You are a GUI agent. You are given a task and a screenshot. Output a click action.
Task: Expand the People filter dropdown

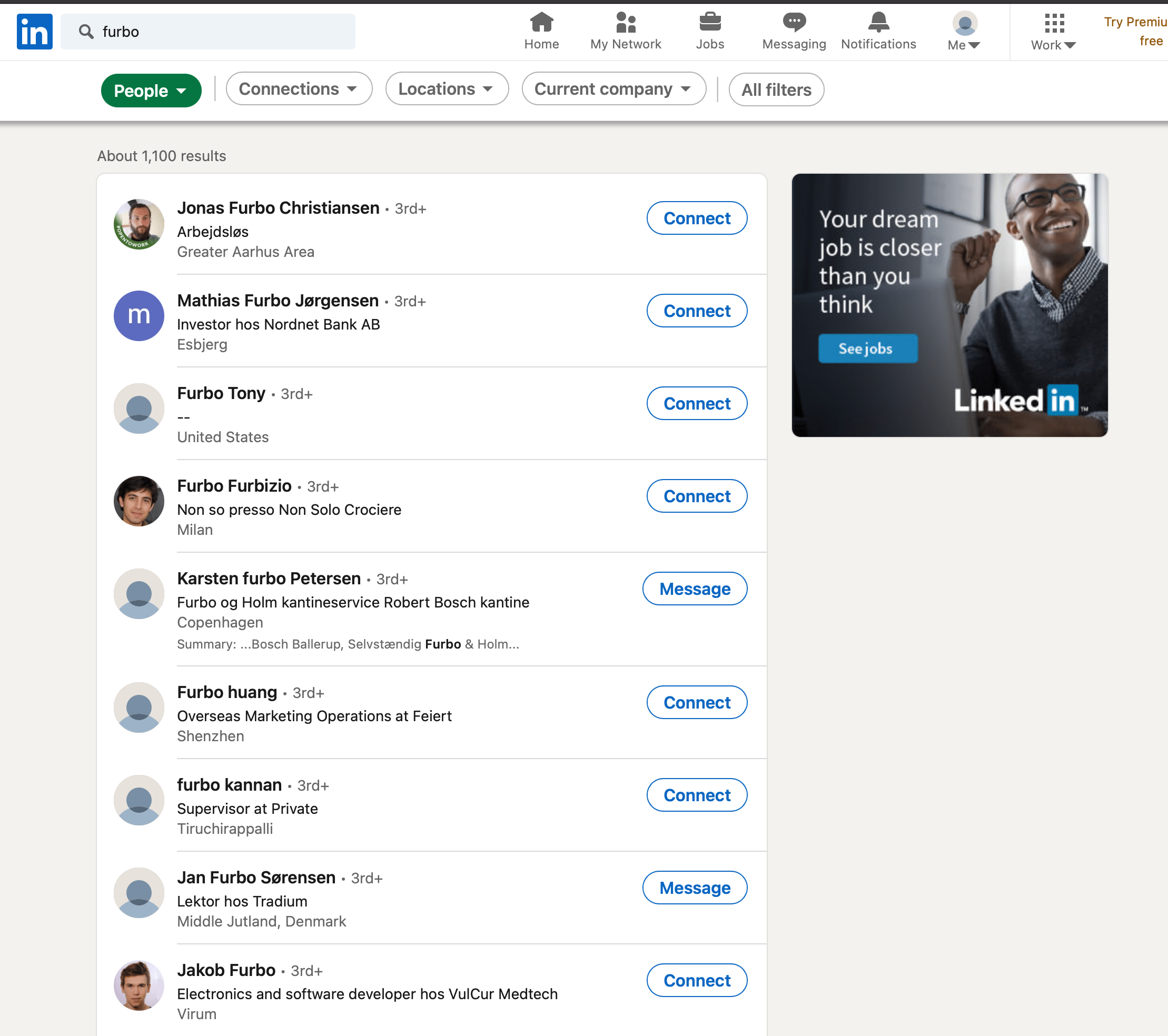(152, 90)
